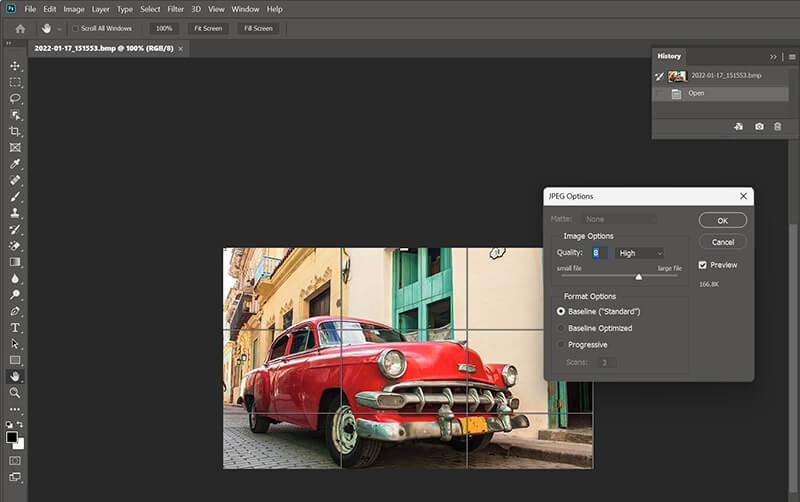Click the foreground color swatch
800x502 pixels.
[x=12, y=437]
